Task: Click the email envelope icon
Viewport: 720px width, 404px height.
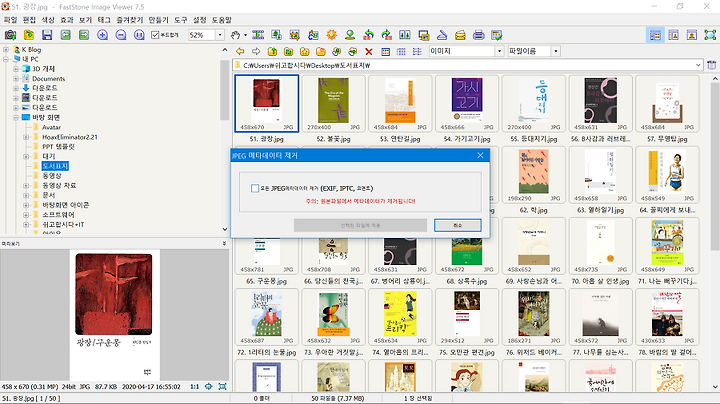Action: (x=460, y=35)
